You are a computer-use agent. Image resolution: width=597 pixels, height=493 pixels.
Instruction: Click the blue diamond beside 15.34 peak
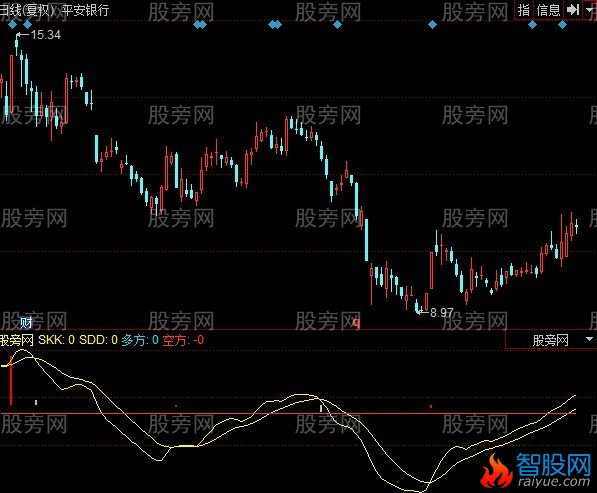point(27,25)
